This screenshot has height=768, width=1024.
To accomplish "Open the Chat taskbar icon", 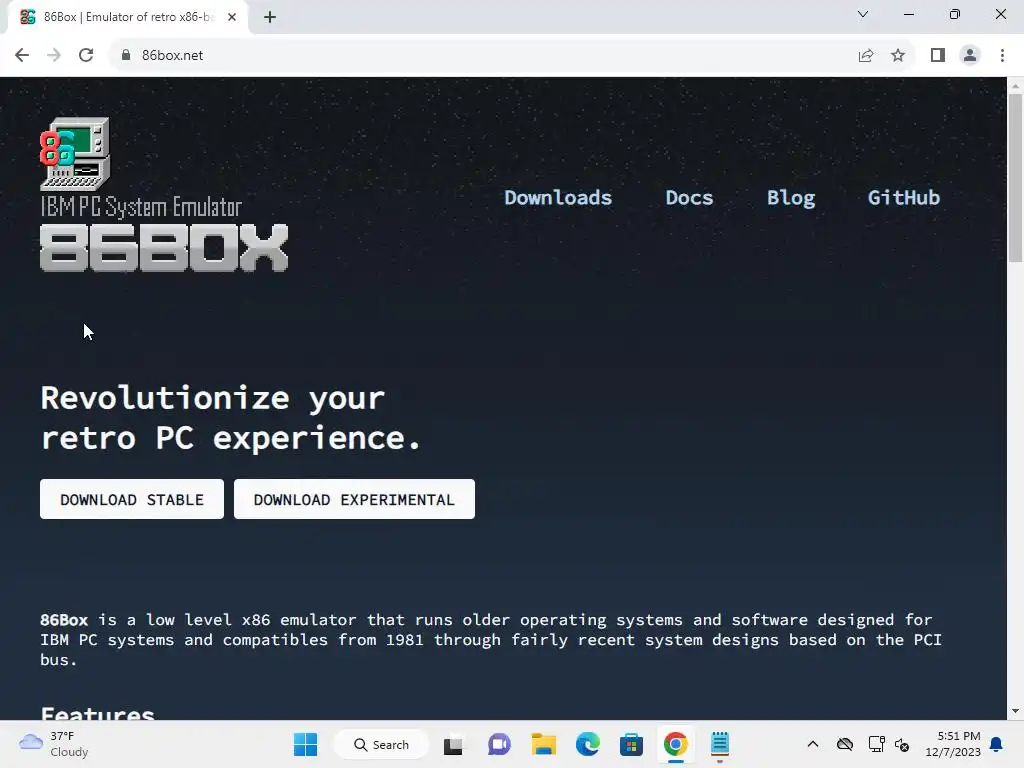I will (499, 744).
